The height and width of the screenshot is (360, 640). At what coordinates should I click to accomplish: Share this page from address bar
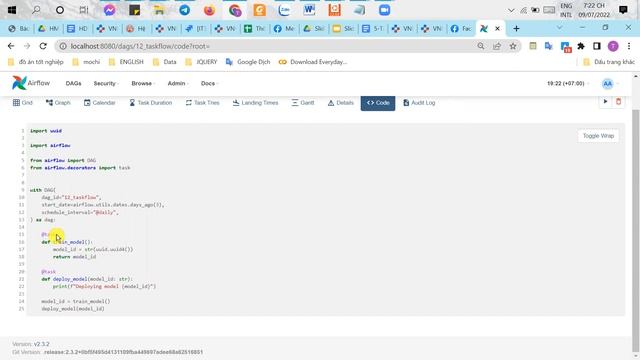(497, 46)
